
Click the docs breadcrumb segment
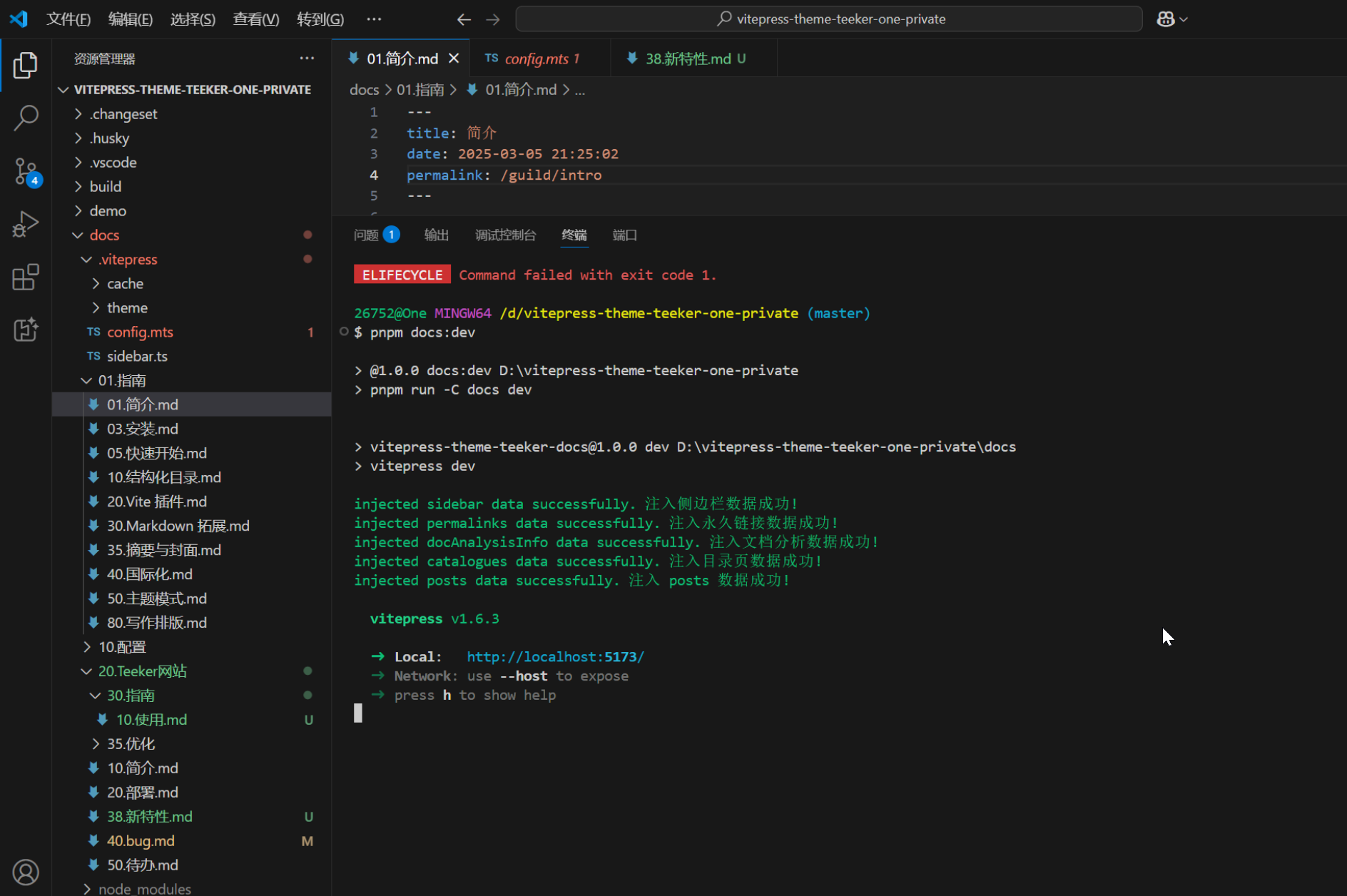point(364,90)
